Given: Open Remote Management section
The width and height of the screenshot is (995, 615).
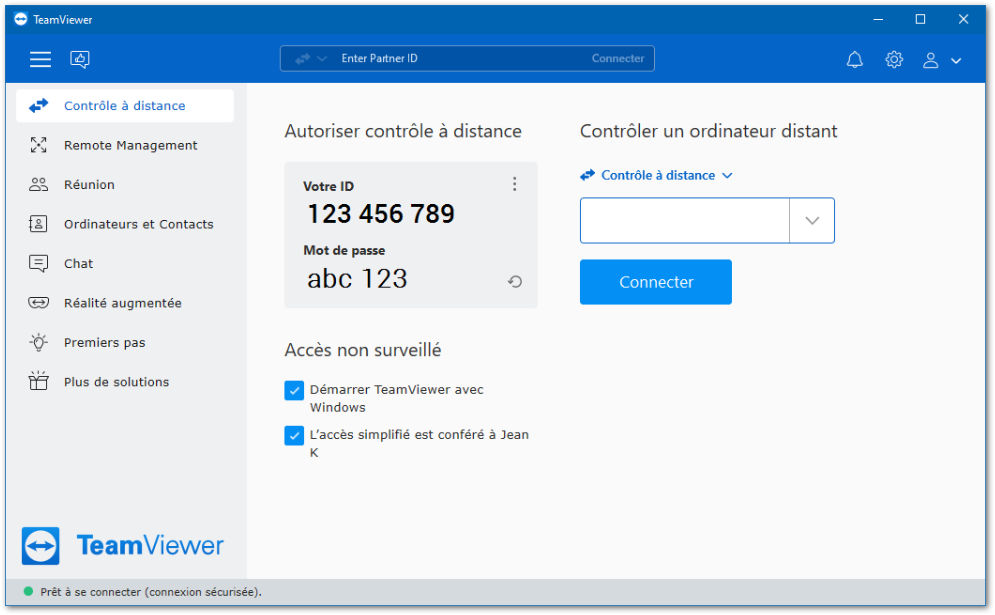Looking at the screenshot, I should pos(125,145).
